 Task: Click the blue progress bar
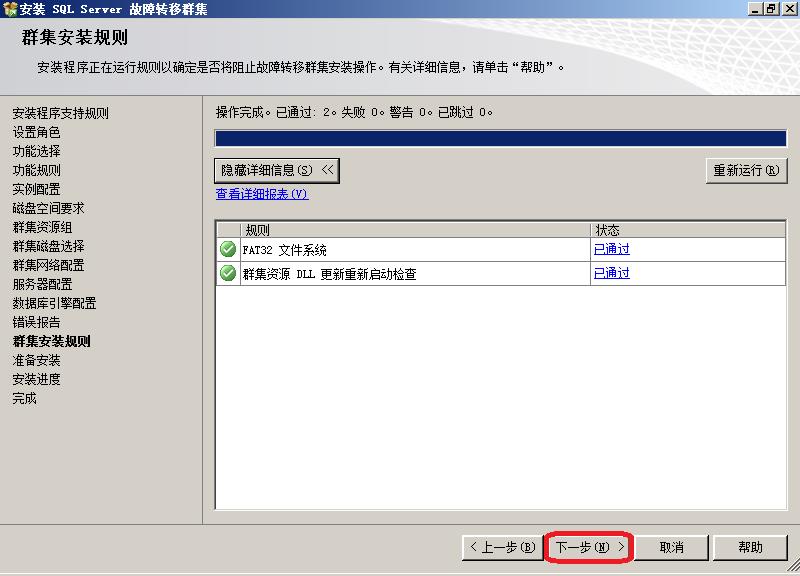point(500,139)
